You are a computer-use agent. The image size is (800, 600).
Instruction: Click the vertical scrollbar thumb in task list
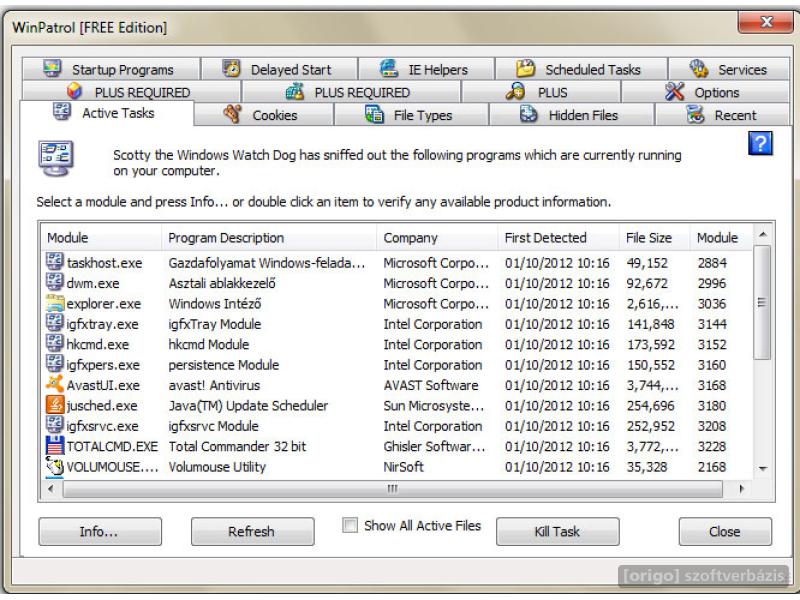(x=762, y=303)
